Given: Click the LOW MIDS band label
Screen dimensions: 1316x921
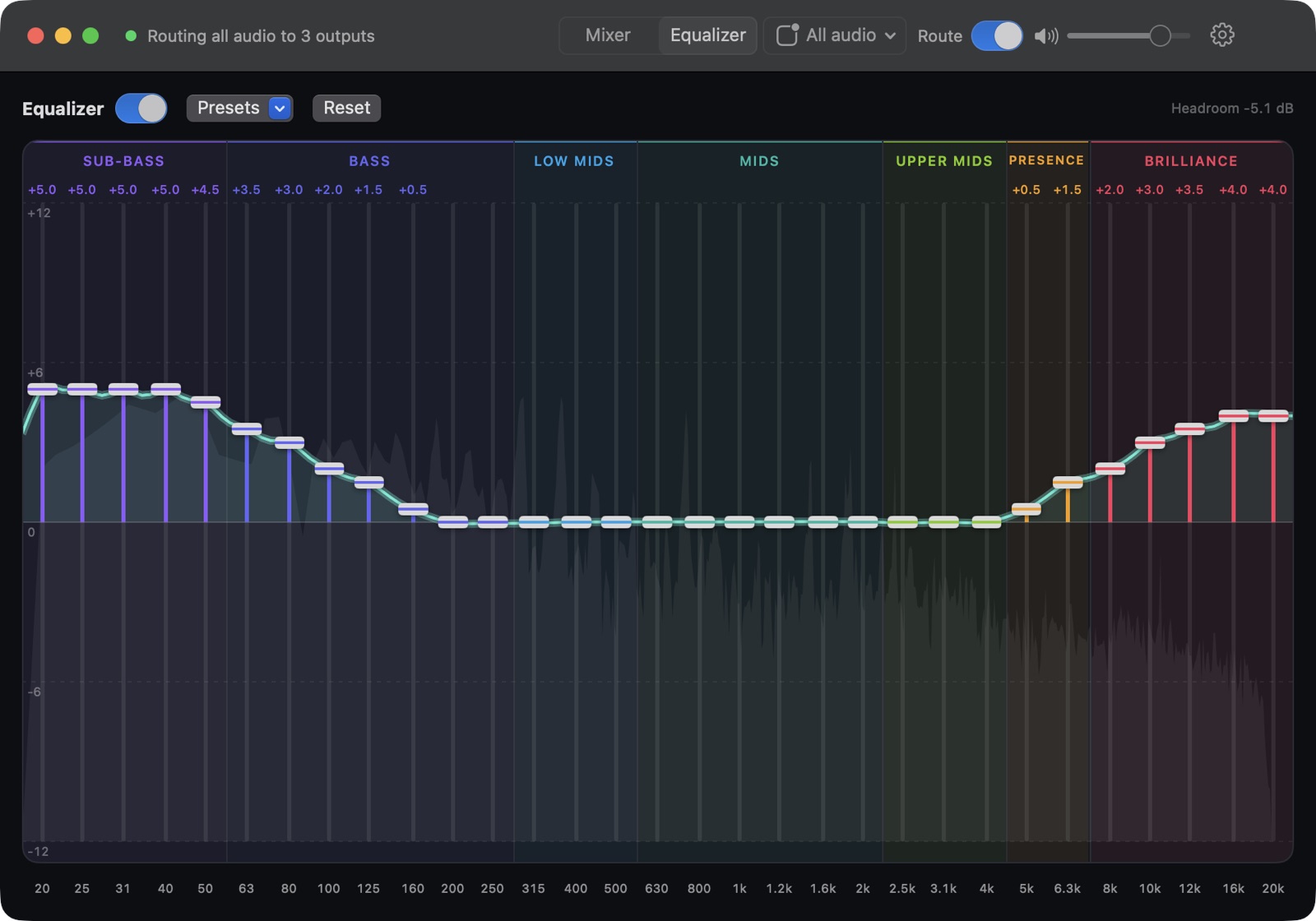Looking at the screenshot, I should 574,161.
